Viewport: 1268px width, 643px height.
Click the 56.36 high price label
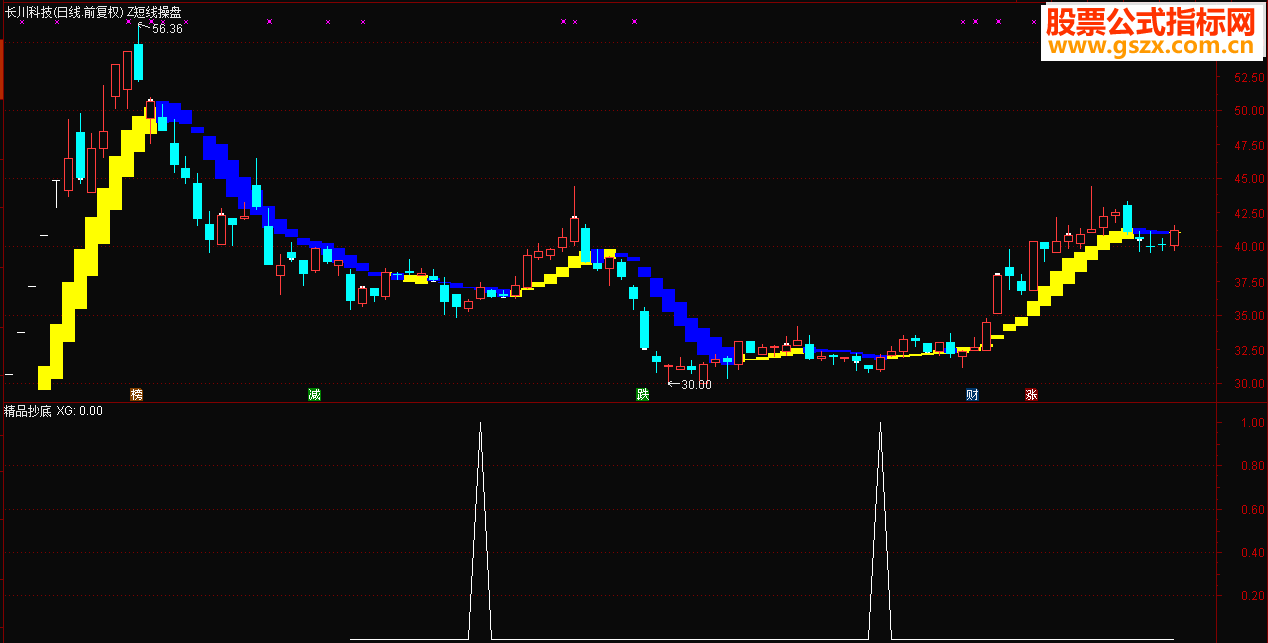pyautogui.click(x=167, y=29)
